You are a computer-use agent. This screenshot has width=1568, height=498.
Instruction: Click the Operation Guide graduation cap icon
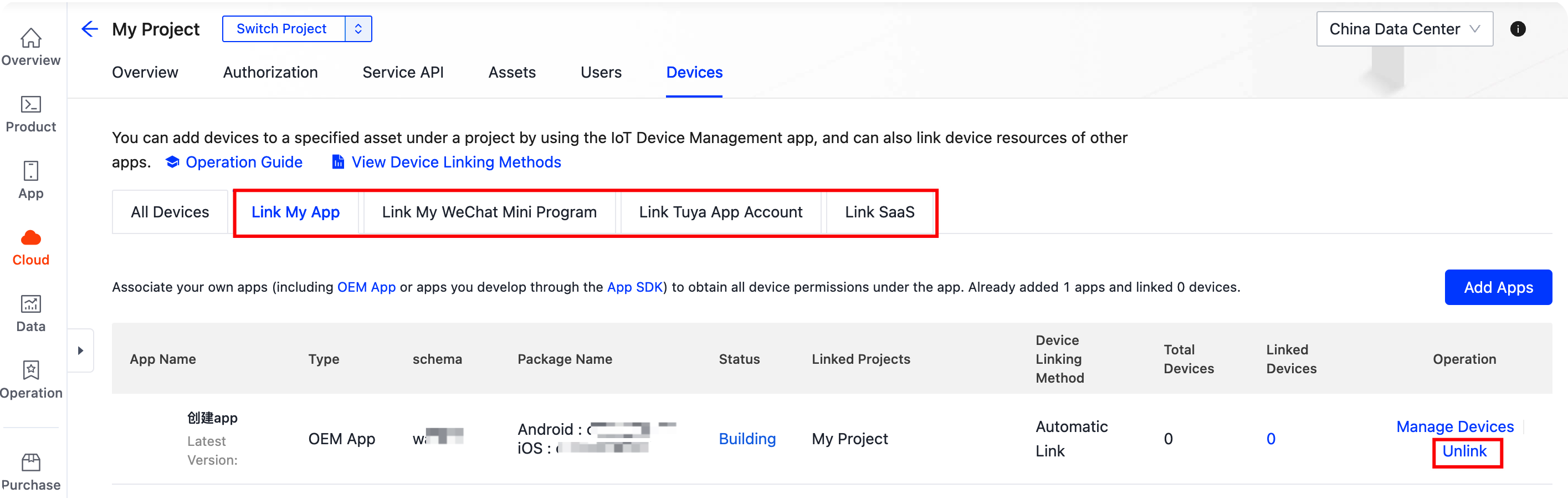tap(172, 162)
